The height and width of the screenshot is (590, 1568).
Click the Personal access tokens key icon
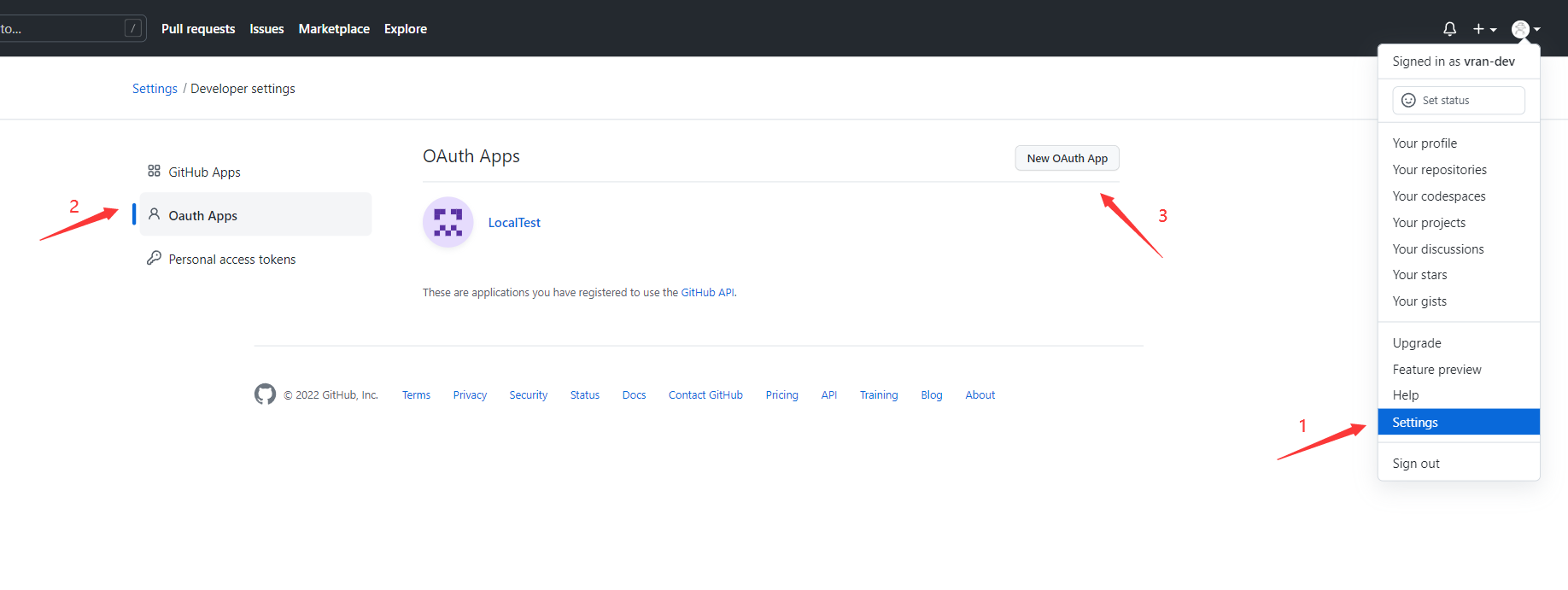coord(154,258)
